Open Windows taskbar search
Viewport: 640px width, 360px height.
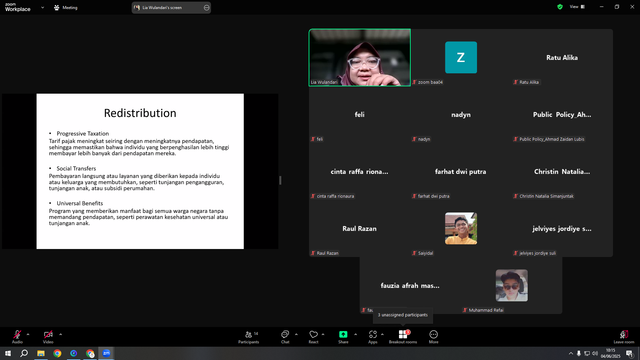tap(24, 353)
